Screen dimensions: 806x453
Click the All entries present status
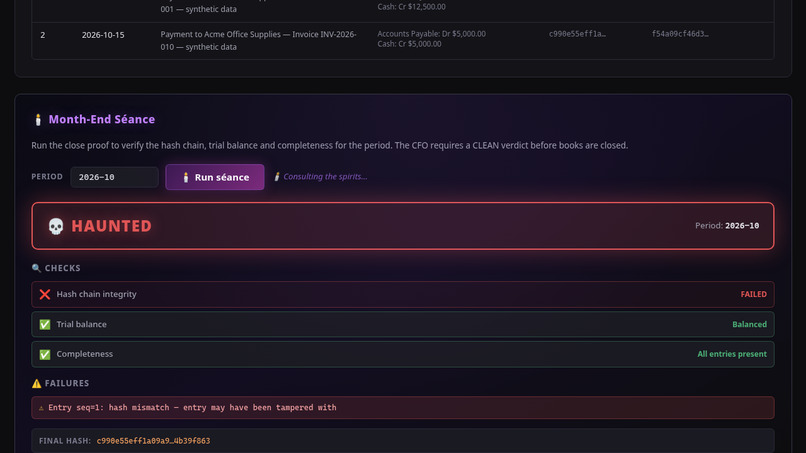[732, 354]
